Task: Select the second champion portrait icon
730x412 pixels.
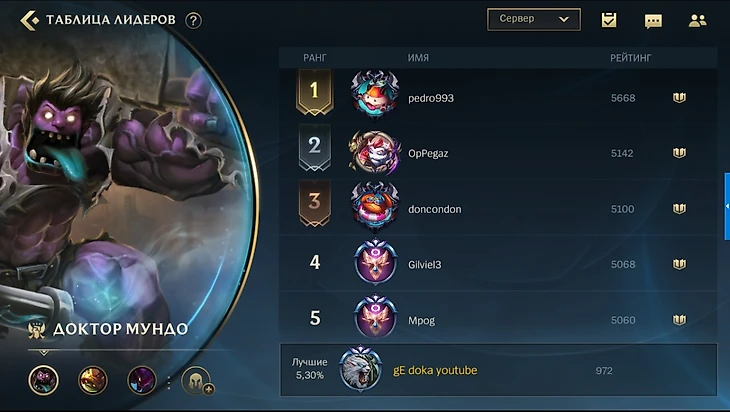Action: pos(93,380)
